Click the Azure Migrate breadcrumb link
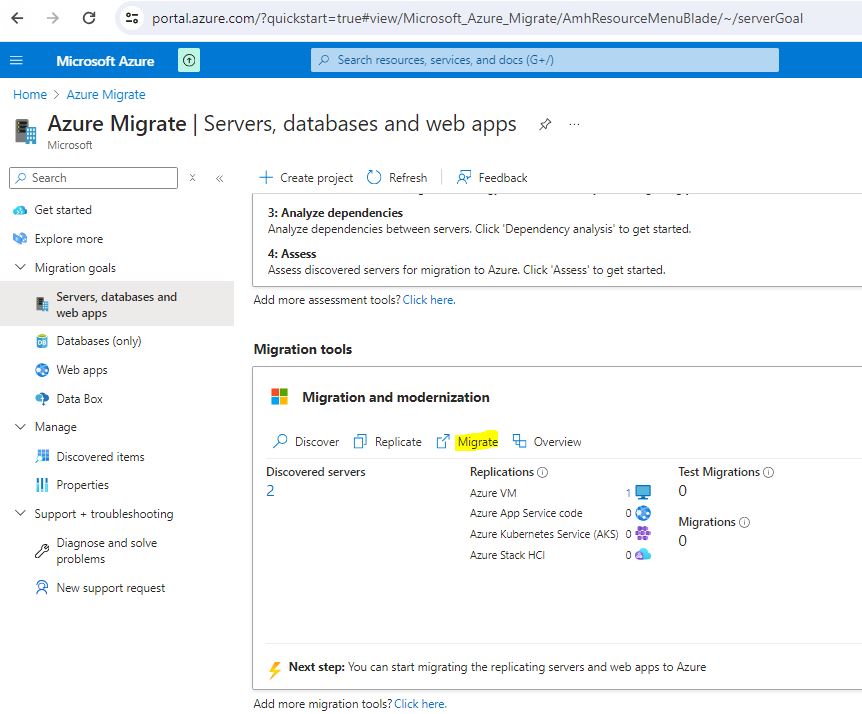The width and height of the screenshot is (862, 714). 106,95
